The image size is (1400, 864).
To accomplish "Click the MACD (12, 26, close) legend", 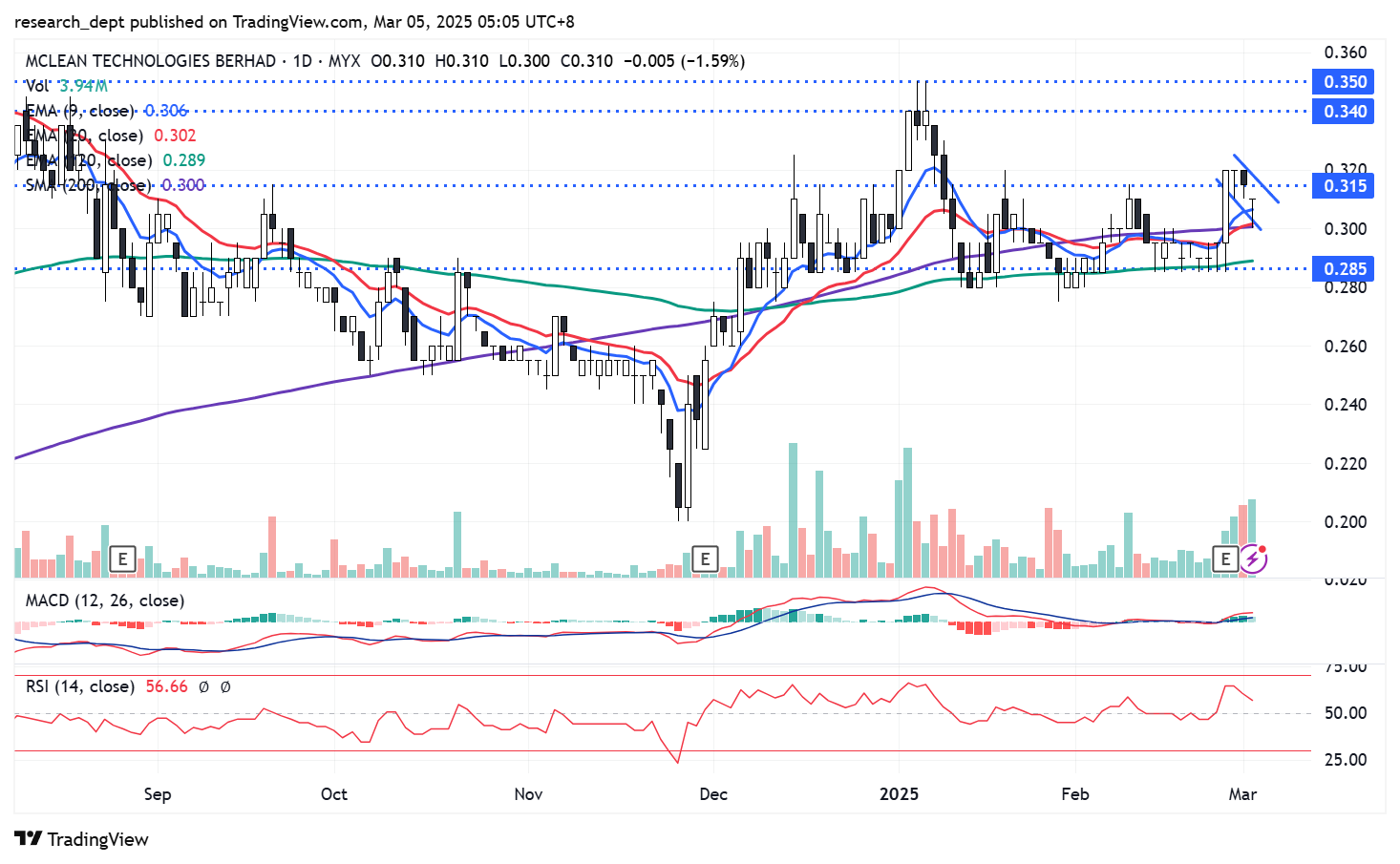I will pos(105,601).
